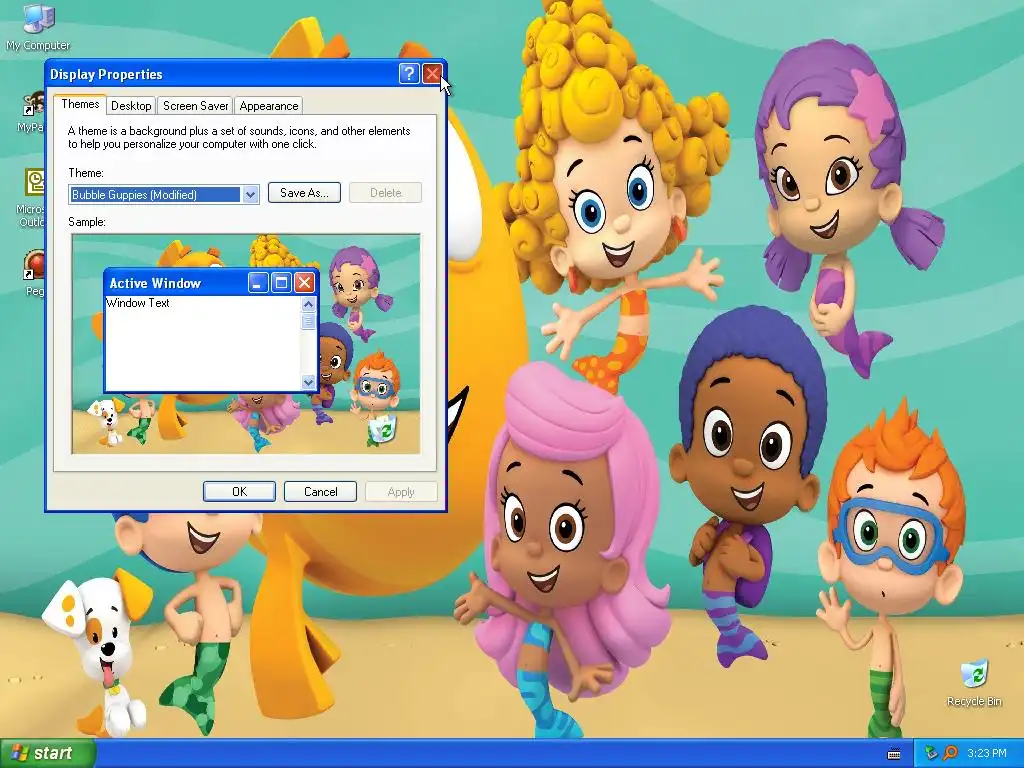This screenshot has width=1024, height=768.
Task: Select the MyPa desktop shortcut icon
Action: tap(33, 112)
